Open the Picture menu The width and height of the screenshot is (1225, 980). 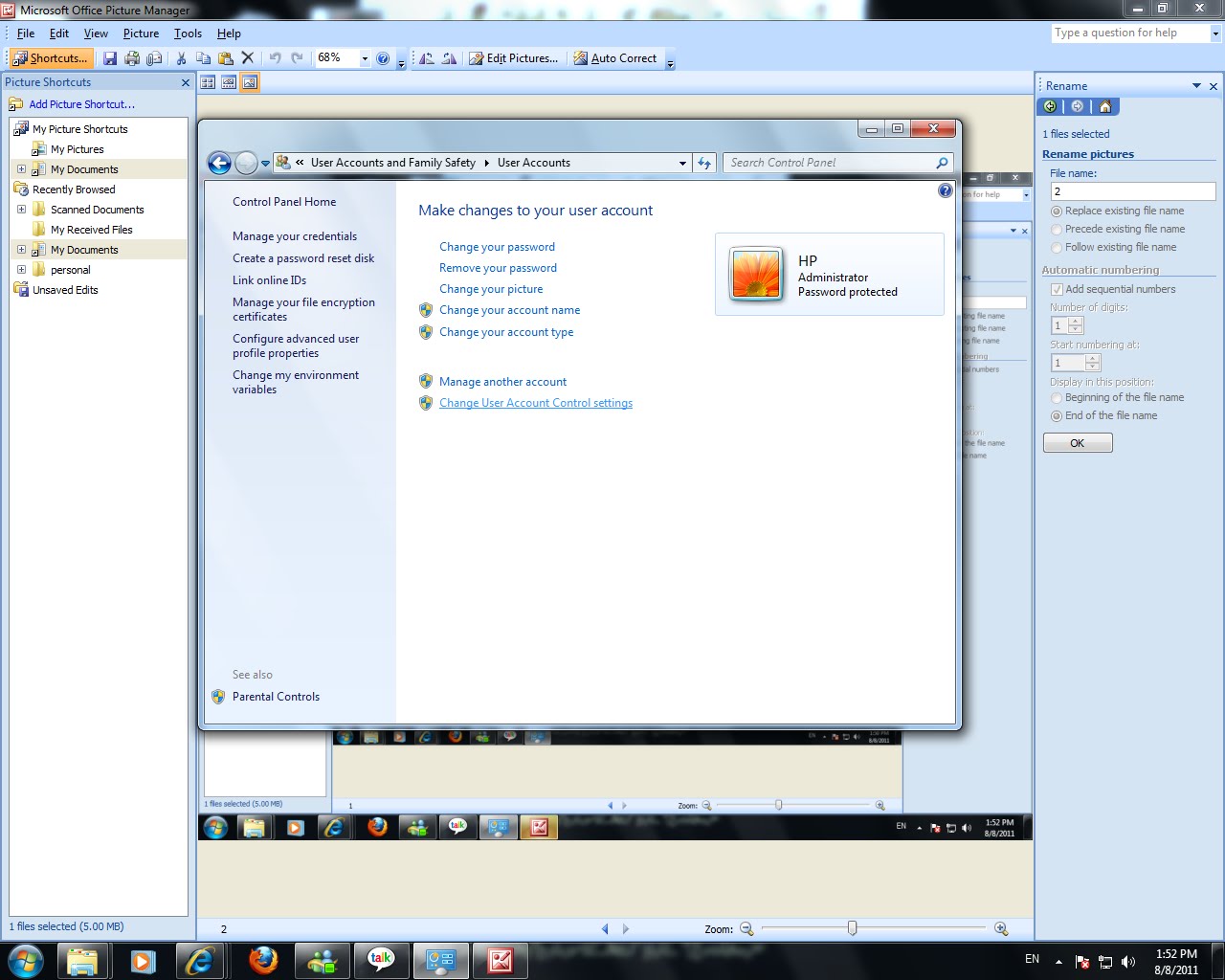point(141,33)
